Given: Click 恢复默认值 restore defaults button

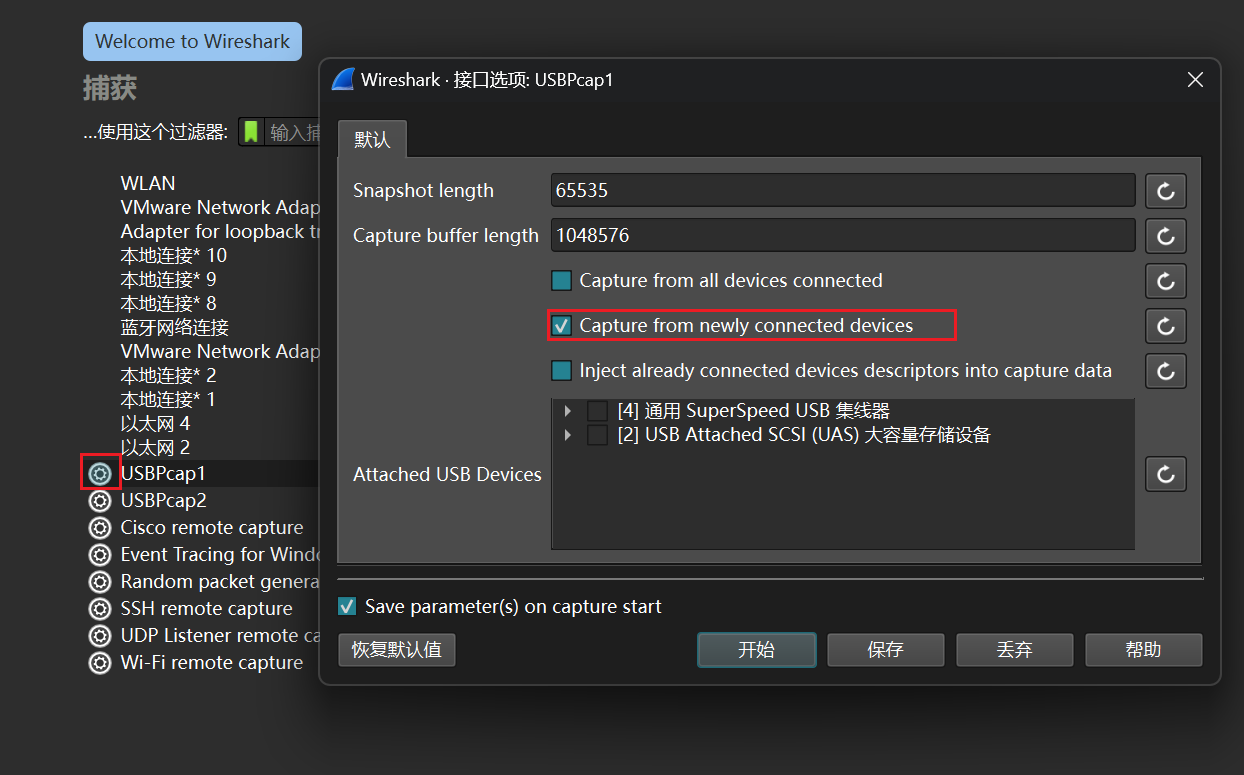Looking at the screenshot, I should coord(397,650).
